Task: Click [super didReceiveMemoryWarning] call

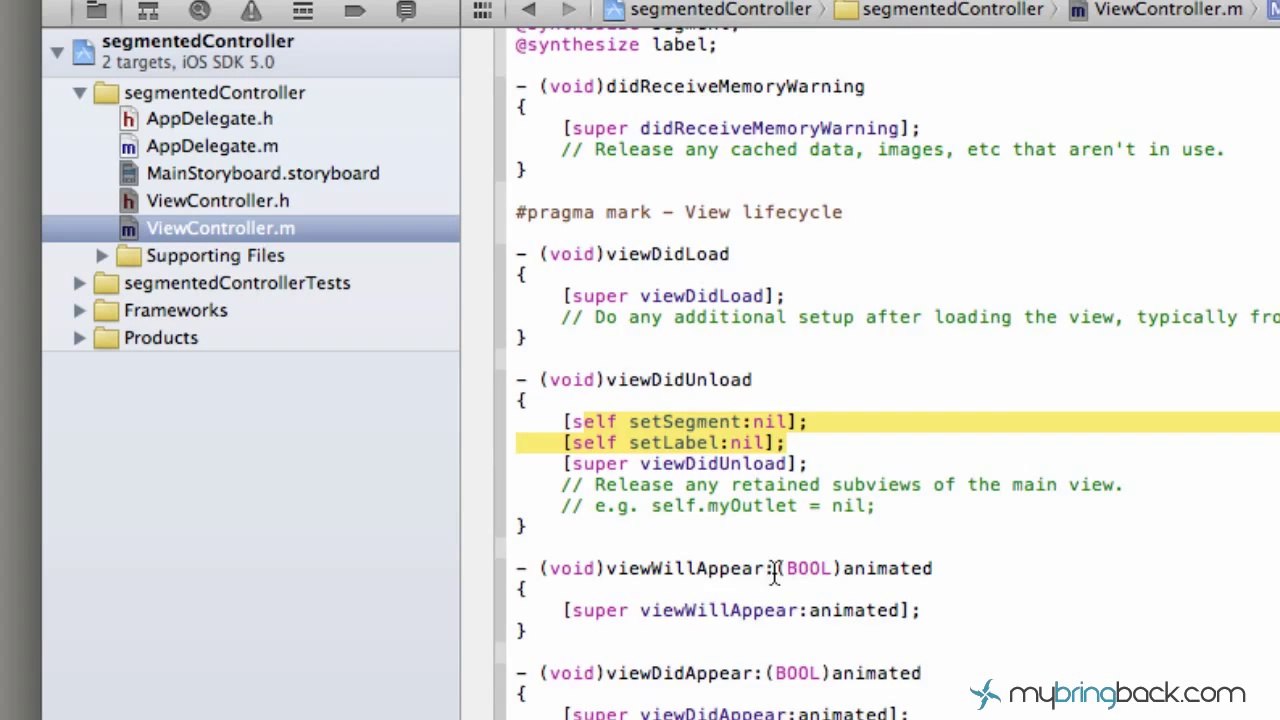Action: tap(741, 129)
